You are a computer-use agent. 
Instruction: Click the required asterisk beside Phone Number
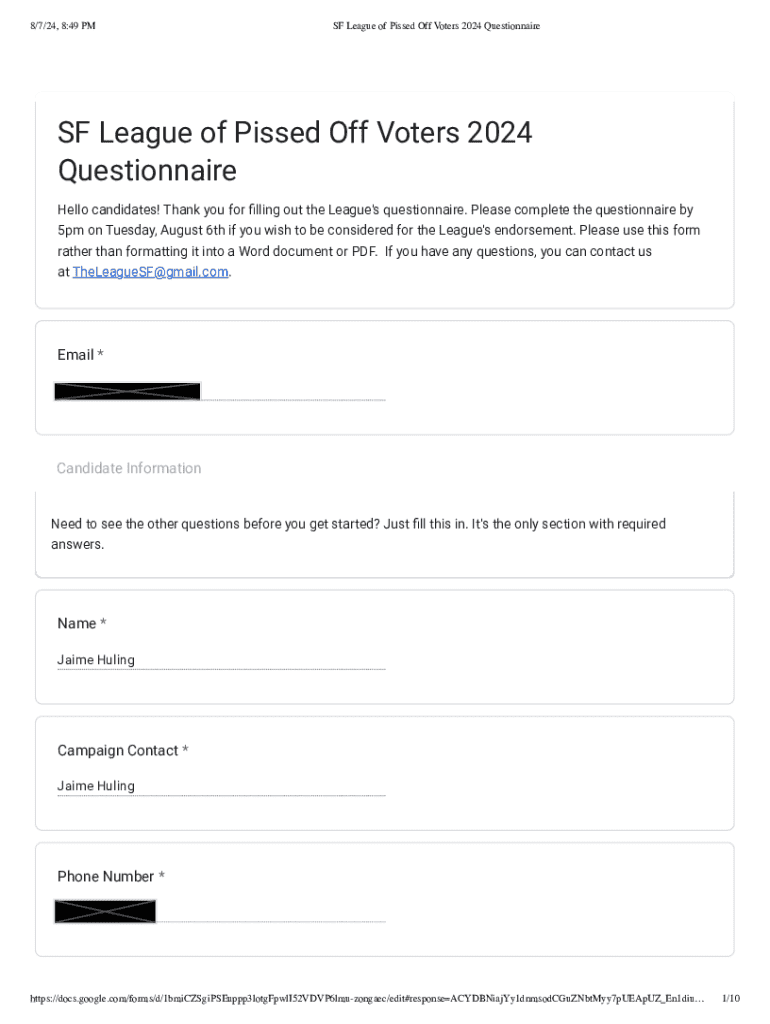pos(161,876)
